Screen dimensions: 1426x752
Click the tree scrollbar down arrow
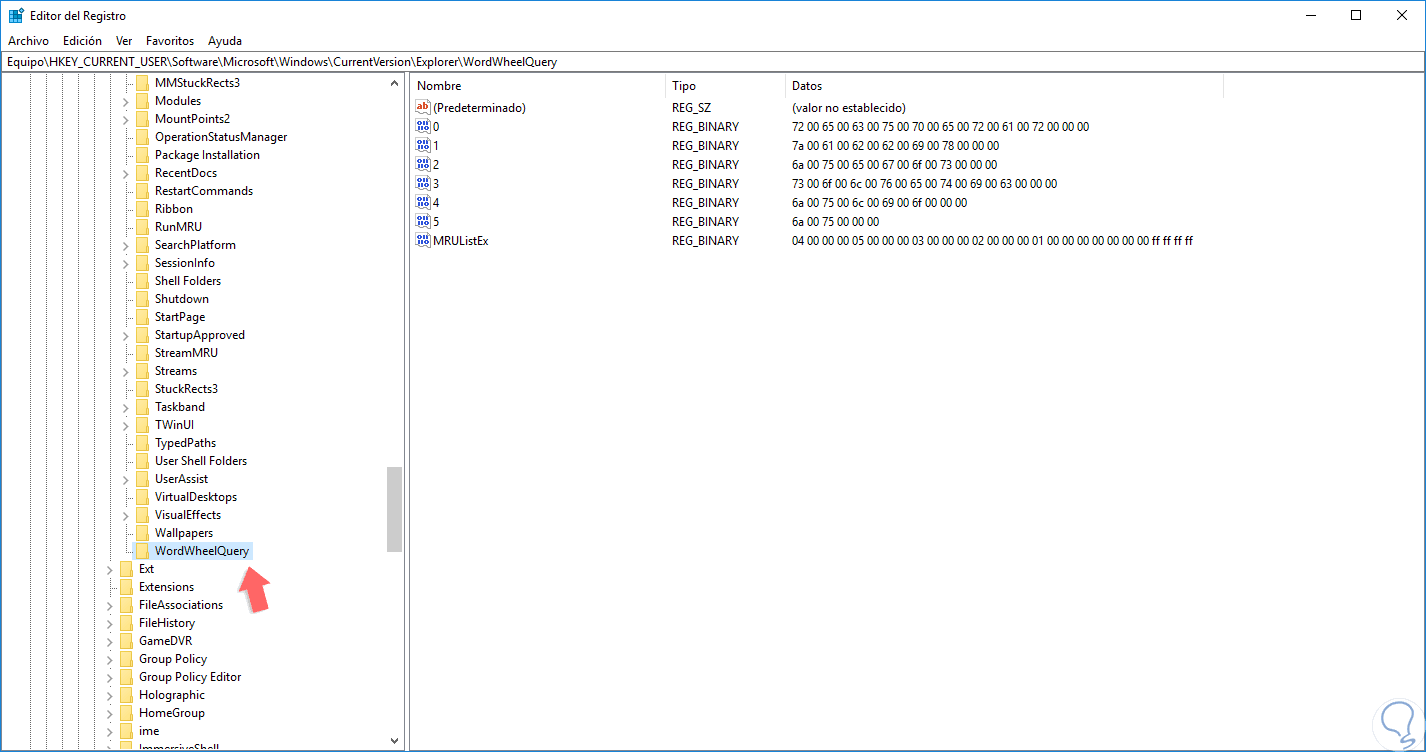[x=394, y=740]
